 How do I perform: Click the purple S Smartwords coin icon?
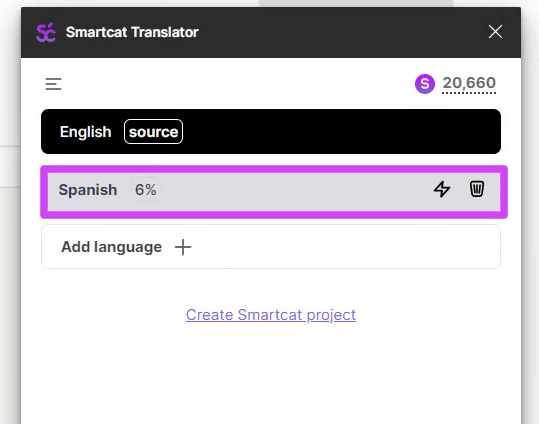click(x=425, y=84)
